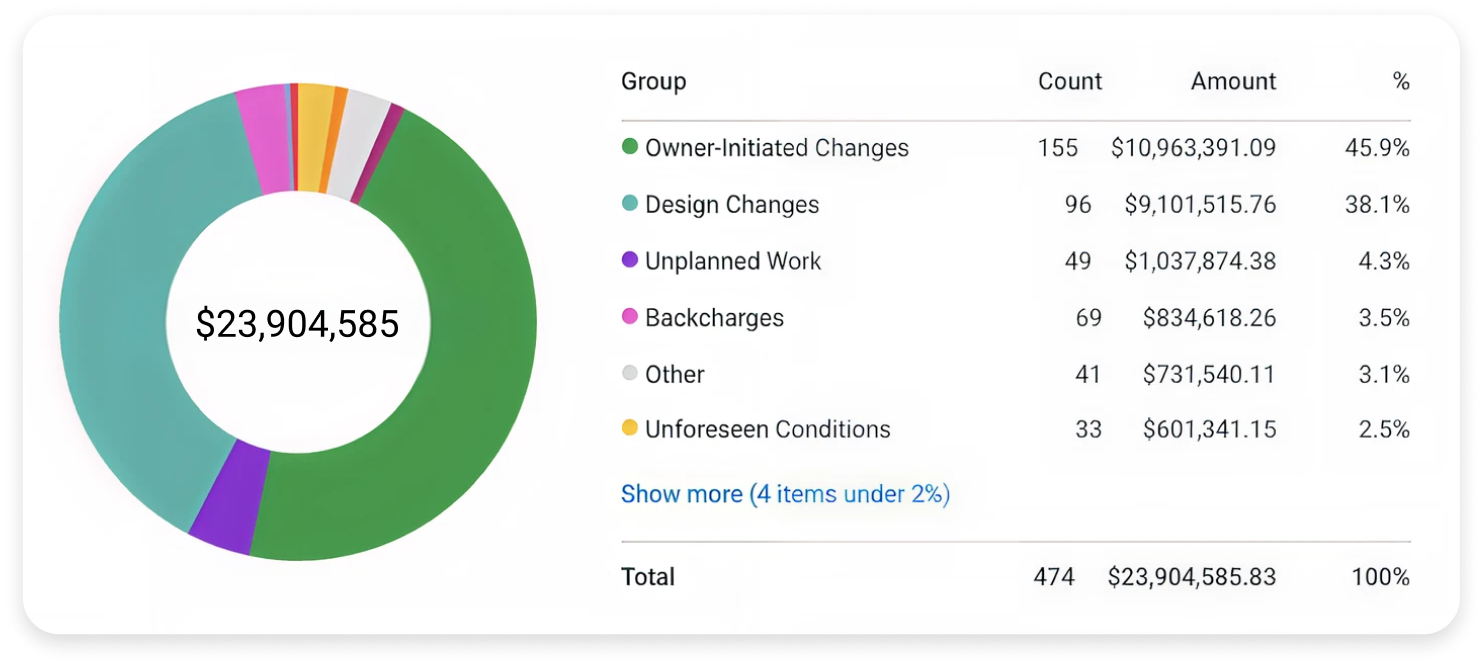Click the Backcharges amount $834,618.26
The height and width of the screenshot is (666, 1483).
coord(1209,318)
